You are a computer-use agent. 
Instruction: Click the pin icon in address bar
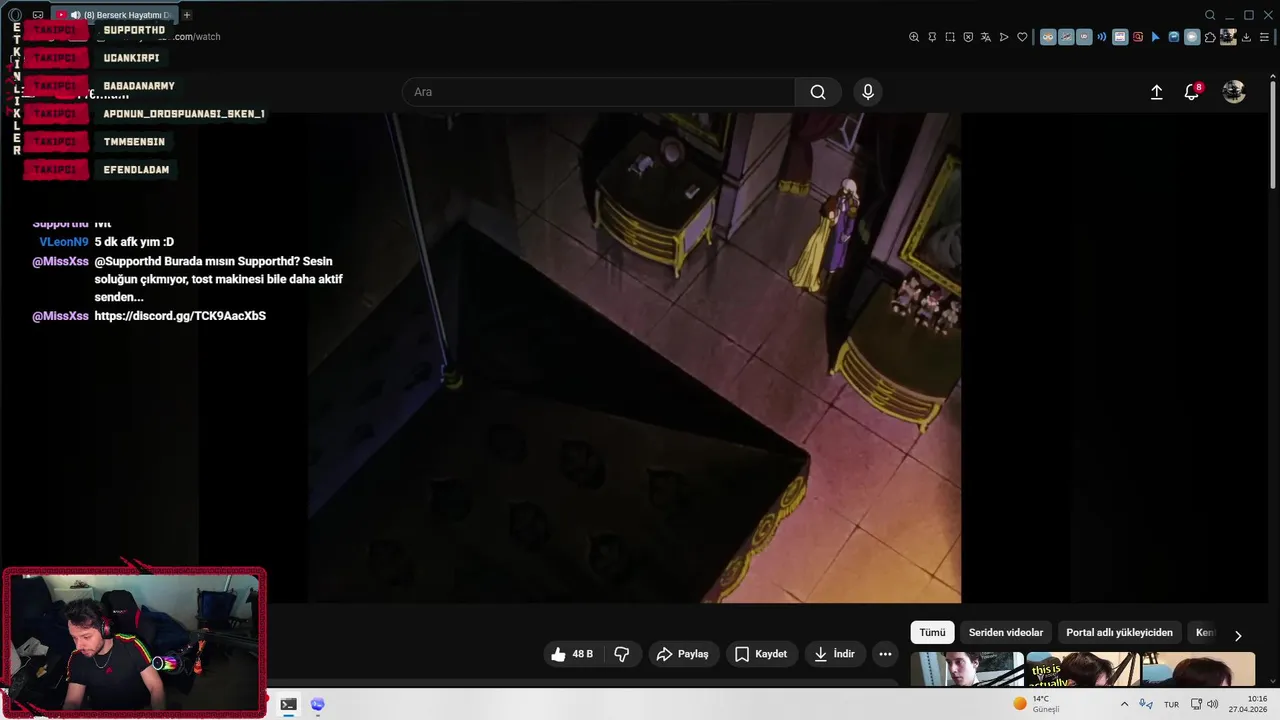click(x=932, y=37)
